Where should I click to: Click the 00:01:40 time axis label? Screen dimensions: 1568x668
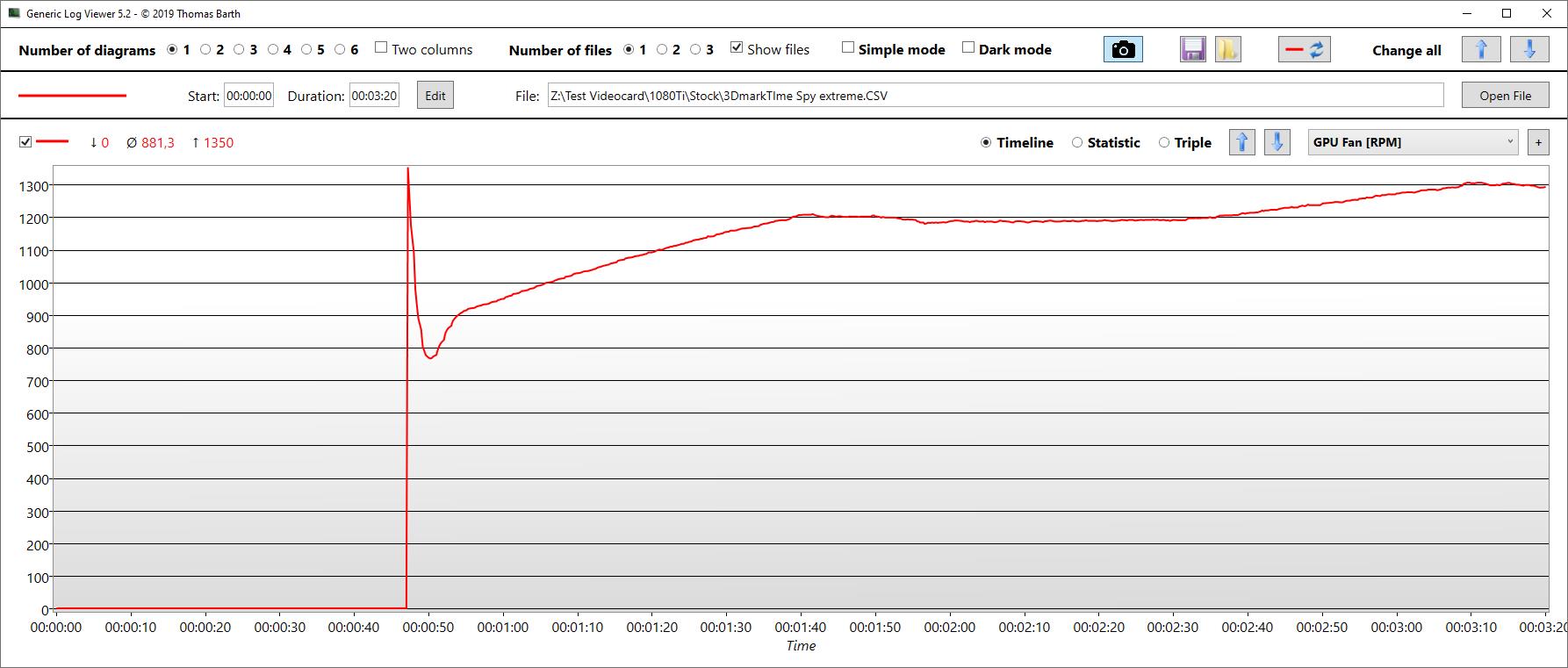click(801, 628)
